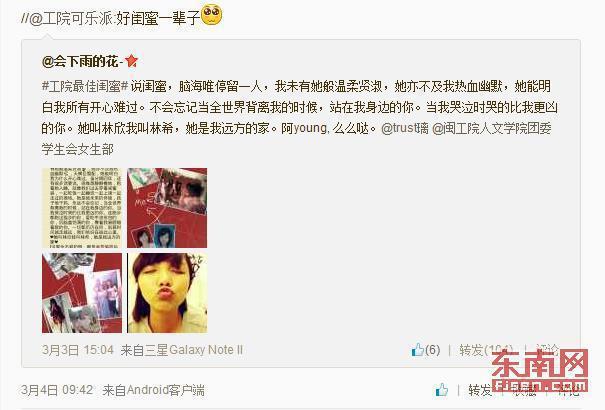
Task: Click 转发 count on the original post
Action: click(486, 350)
